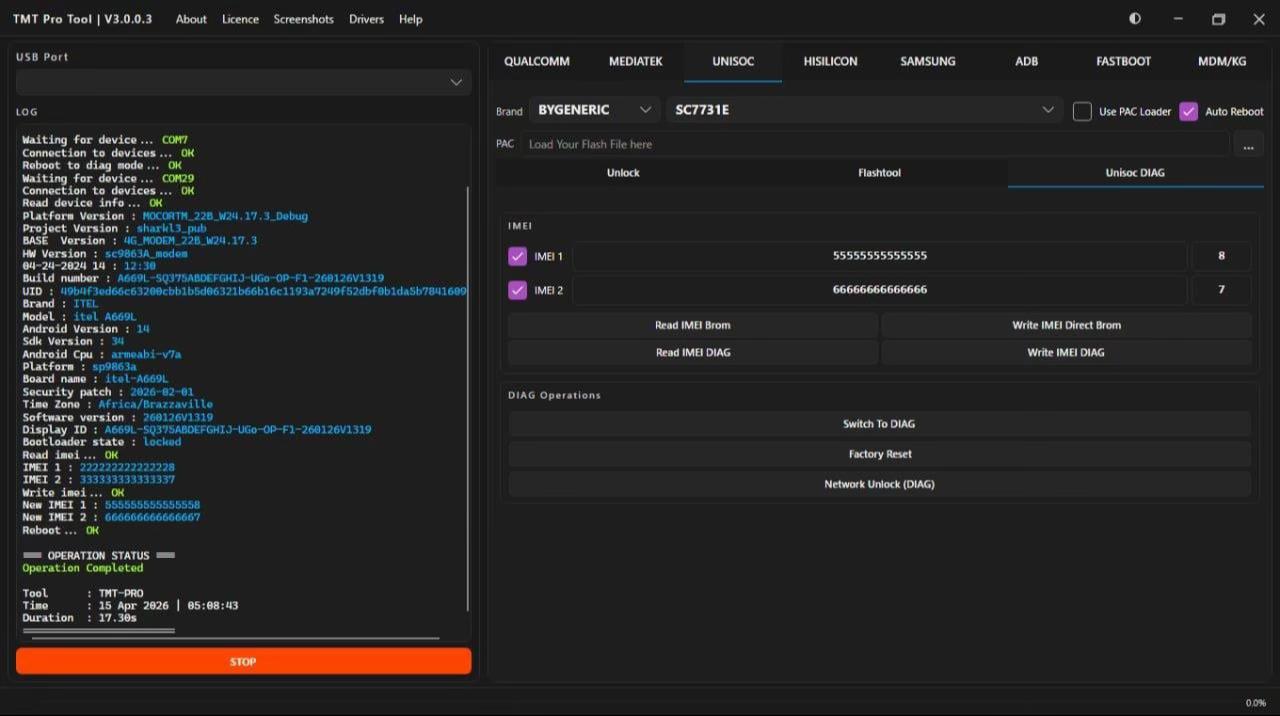Click the Operation Completed log line
This screenshot has width=1280, height=716.
[x=83, y=568]
